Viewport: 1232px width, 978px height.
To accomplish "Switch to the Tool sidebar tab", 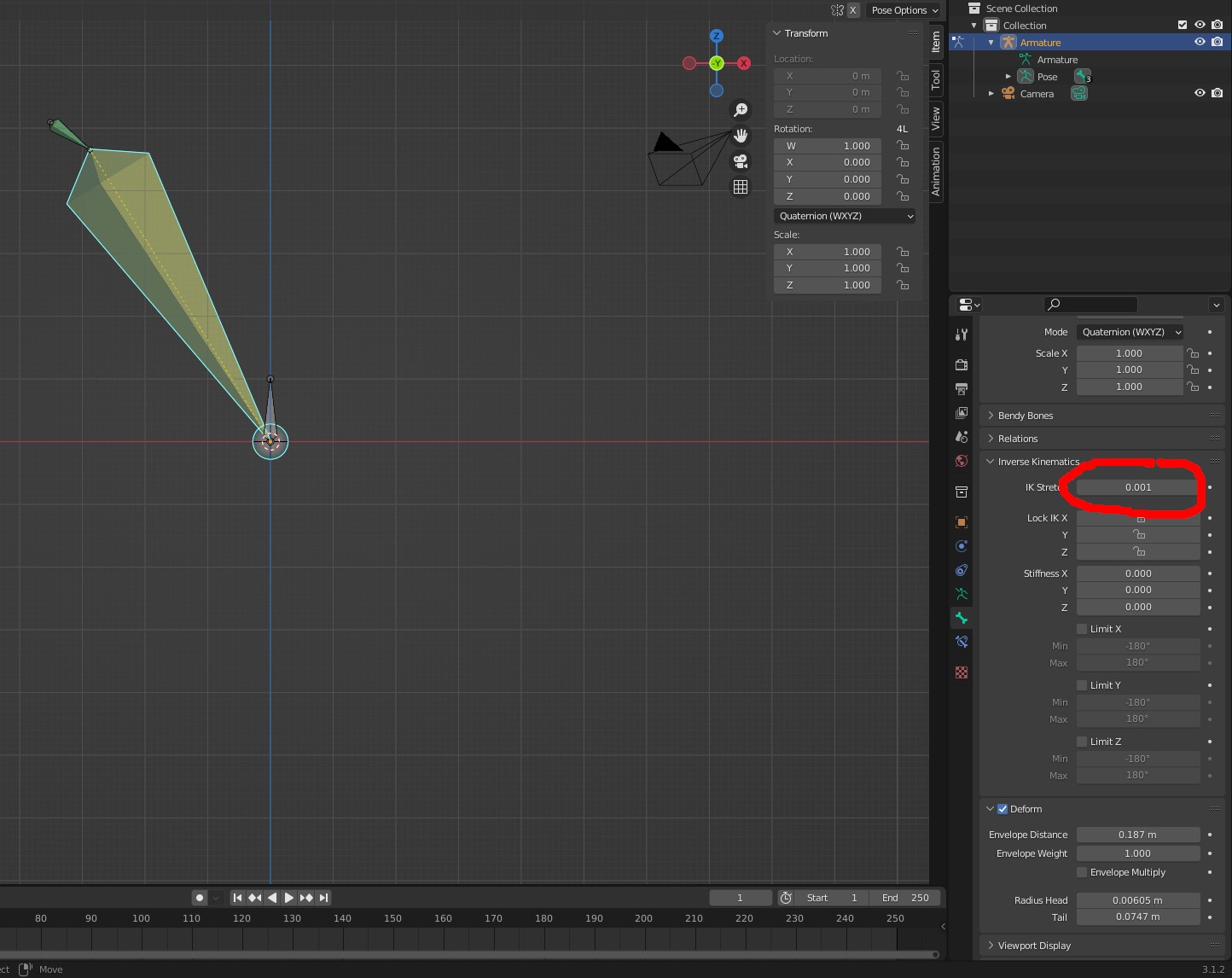I will click(936, 79).
